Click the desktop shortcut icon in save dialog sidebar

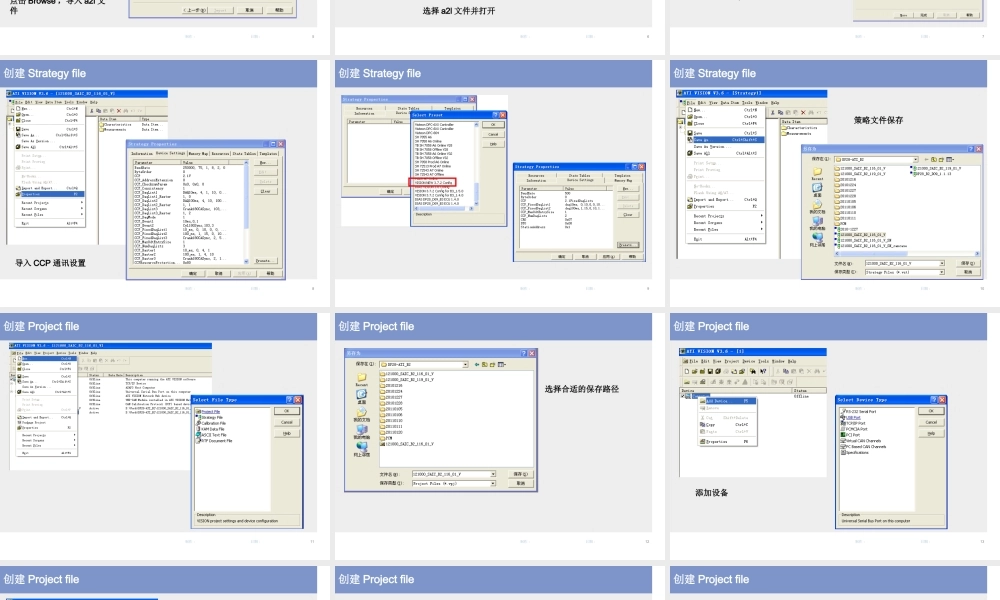click(817, 190)
